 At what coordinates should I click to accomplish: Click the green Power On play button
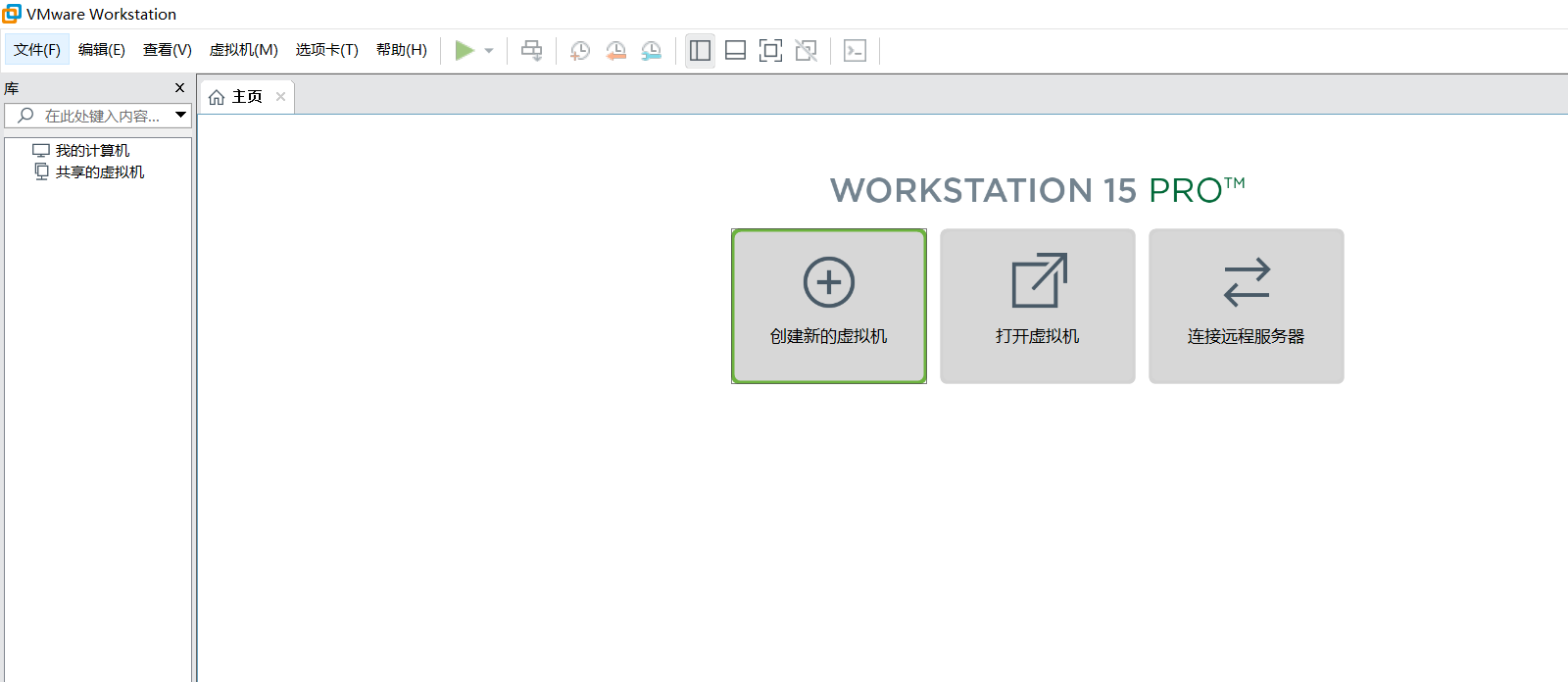tap(465, 50)
